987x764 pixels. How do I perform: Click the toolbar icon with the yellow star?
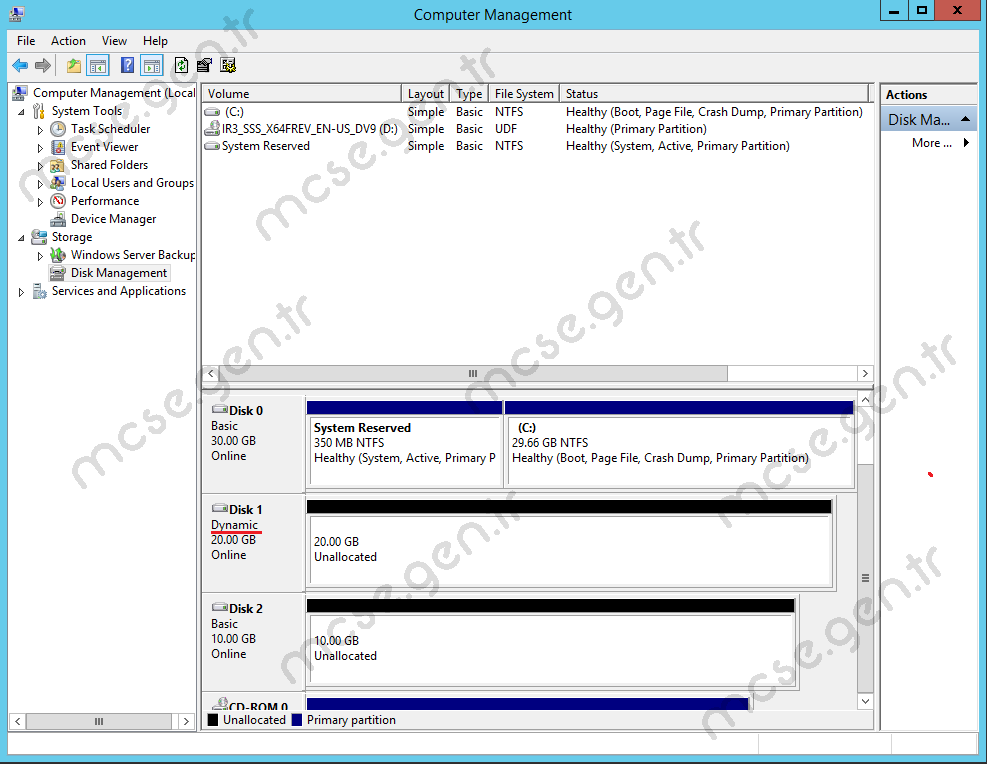[x=228, y=65]
